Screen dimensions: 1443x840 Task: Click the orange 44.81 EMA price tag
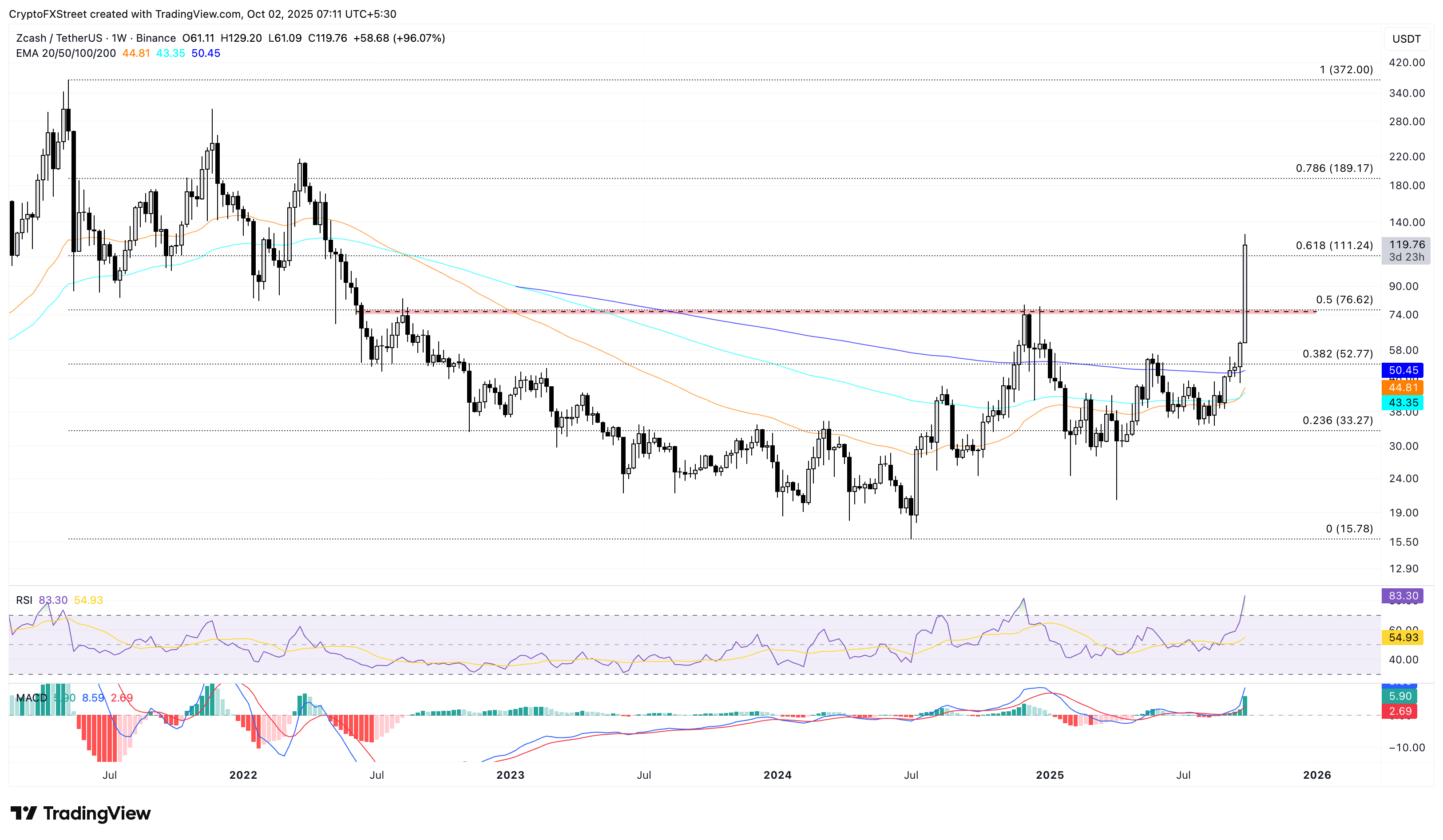click(x=1402, y=388)
